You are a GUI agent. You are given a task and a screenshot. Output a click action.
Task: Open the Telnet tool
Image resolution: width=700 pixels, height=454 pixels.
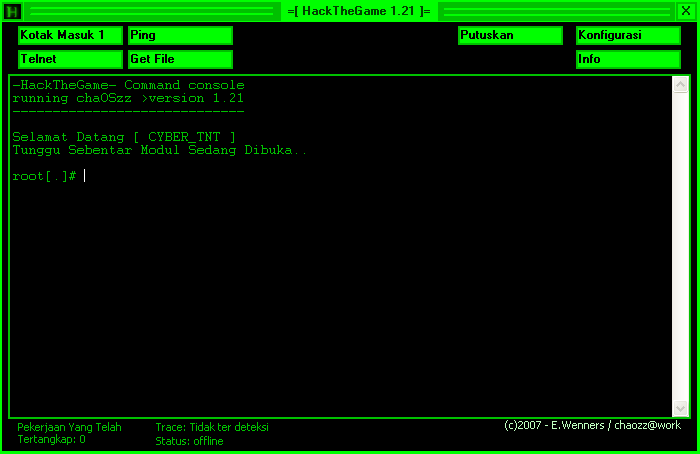70,59
